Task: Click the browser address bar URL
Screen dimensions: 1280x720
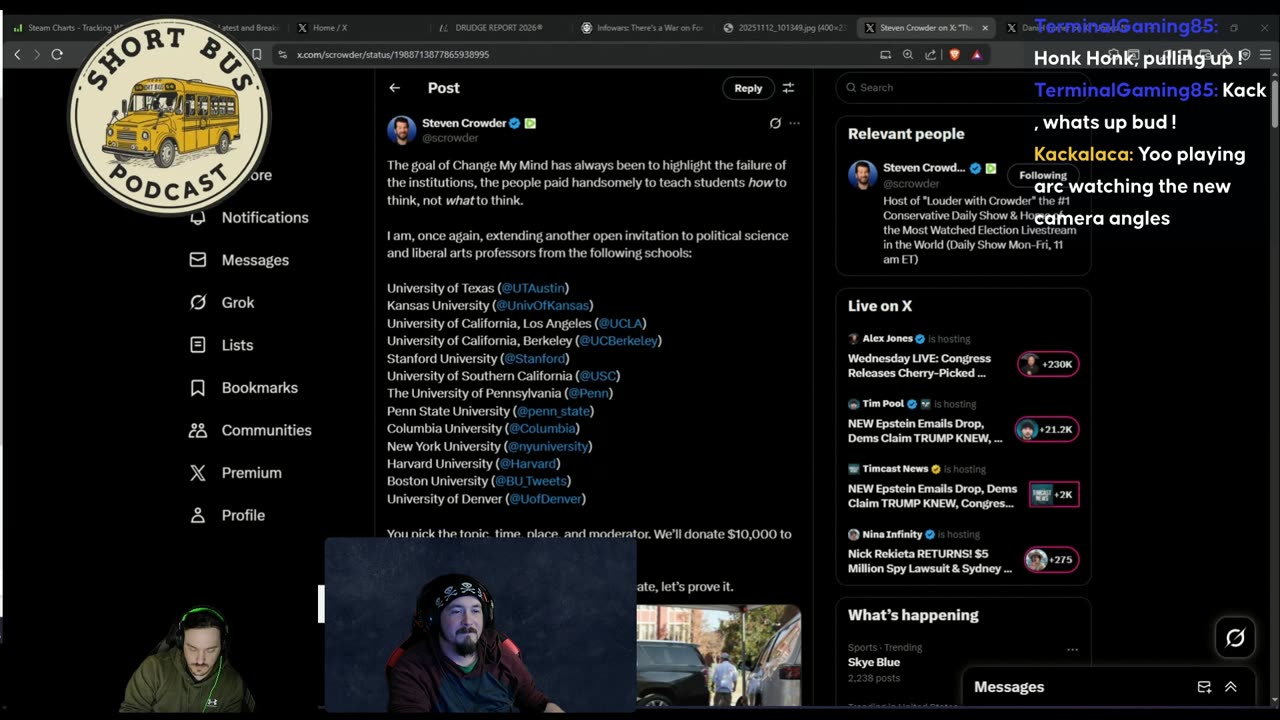Action: (392, 55)
